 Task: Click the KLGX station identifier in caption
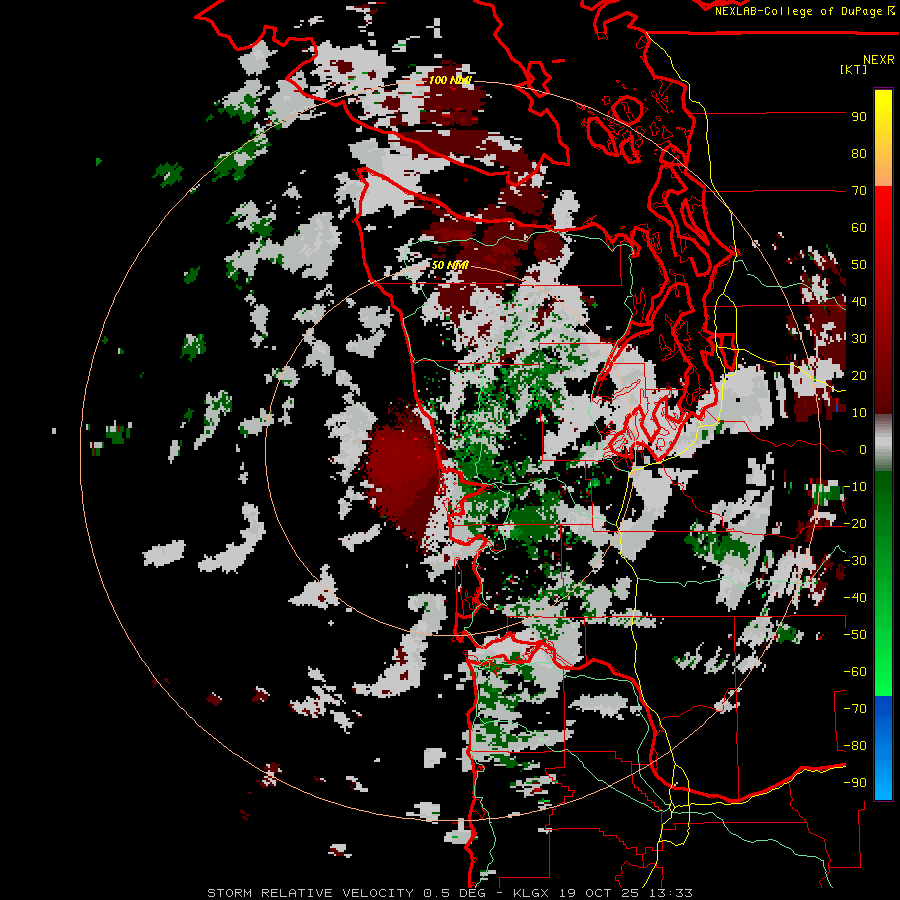532,893
